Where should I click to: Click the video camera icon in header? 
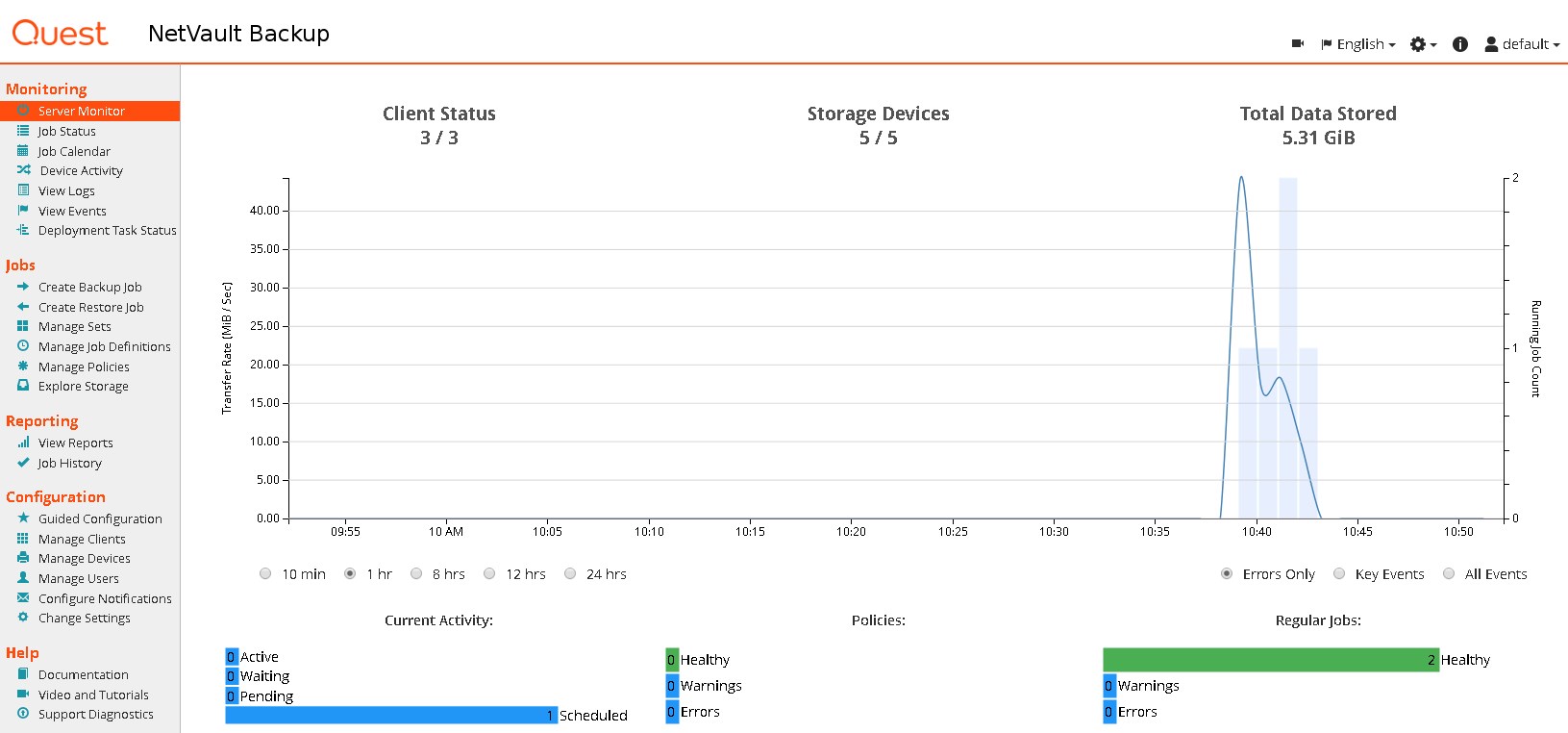(x=1297, y=44)
